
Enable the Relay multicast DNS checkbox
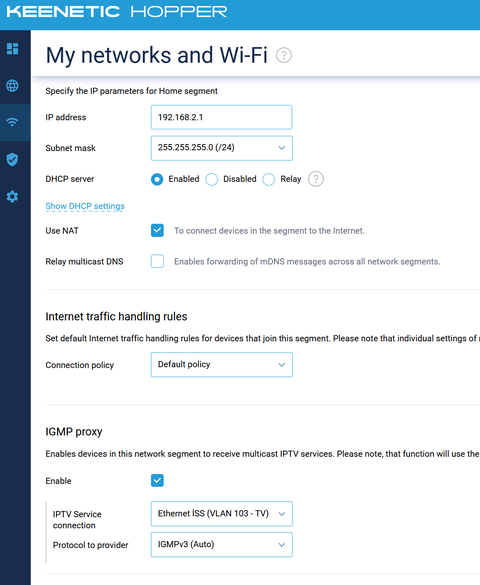pos(157,261)
